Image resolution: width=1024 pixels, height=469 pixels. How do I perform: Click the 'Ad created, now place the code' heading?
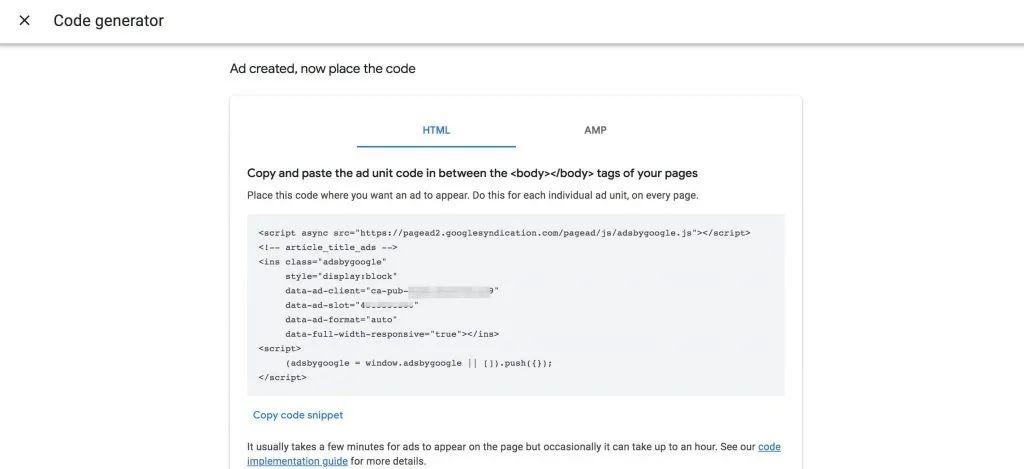click(x=323, y=69)
